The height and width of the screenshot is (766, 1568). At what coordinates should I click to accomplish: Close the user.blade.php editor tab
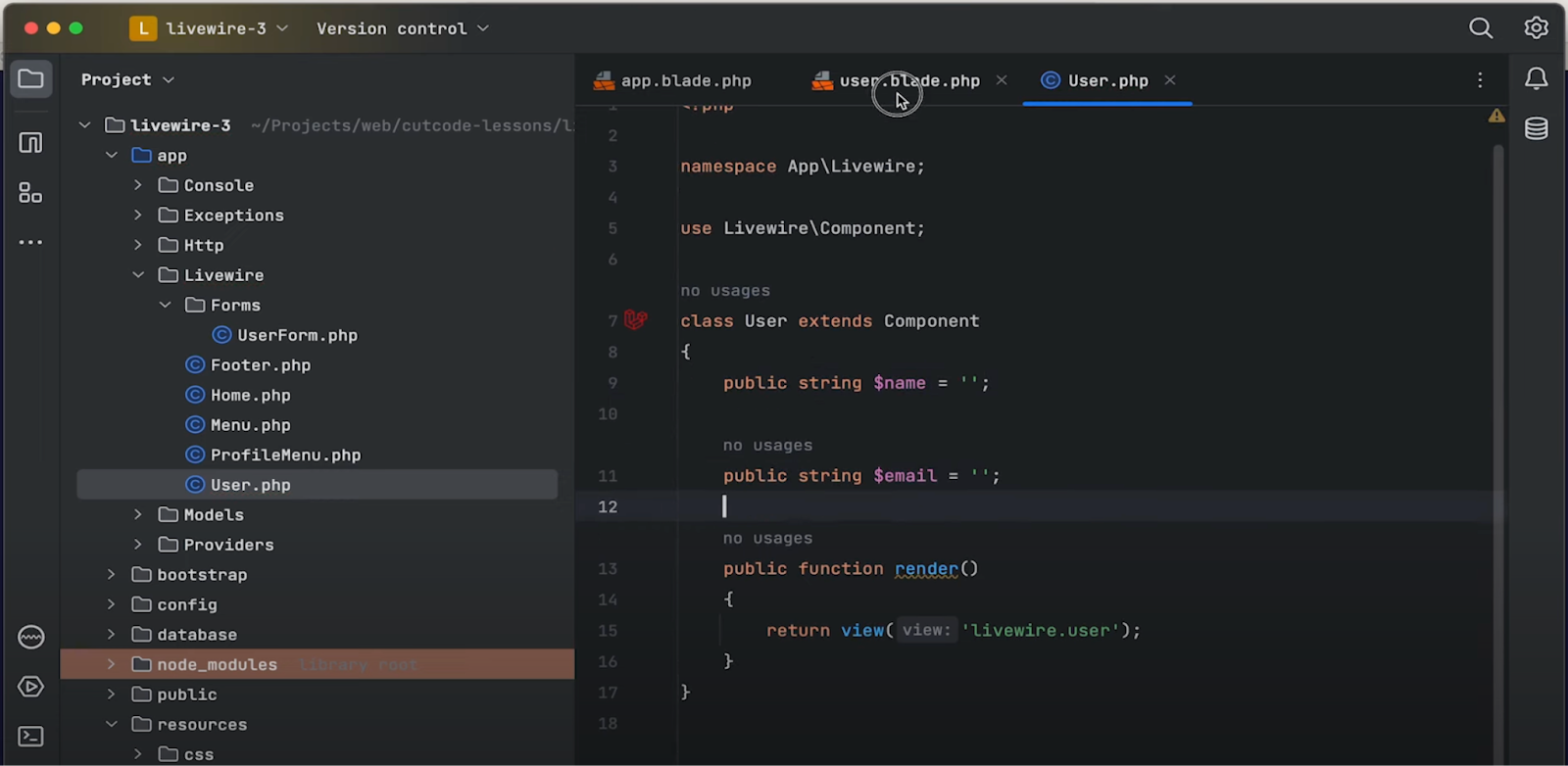(1002, 80)
